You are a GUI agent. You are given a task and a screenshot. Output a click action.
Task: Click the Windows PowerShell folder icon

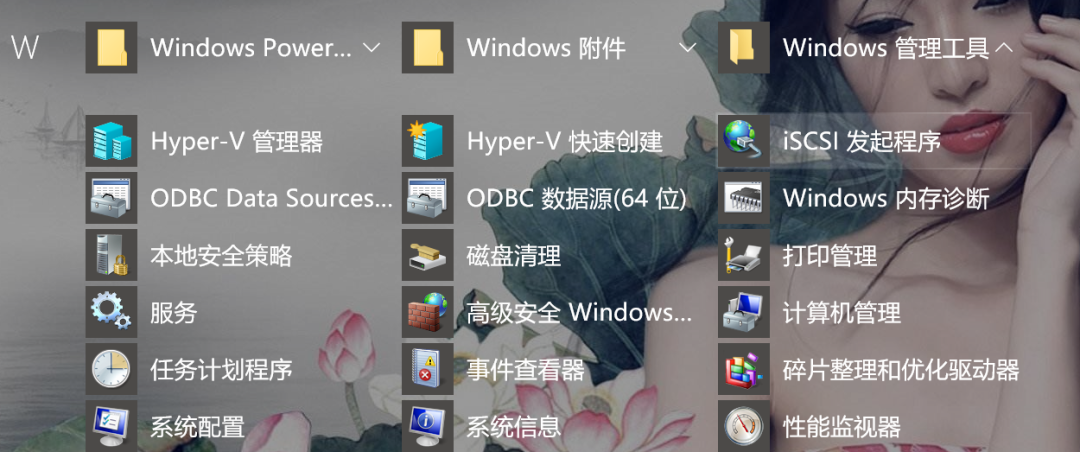click(112, 48)
